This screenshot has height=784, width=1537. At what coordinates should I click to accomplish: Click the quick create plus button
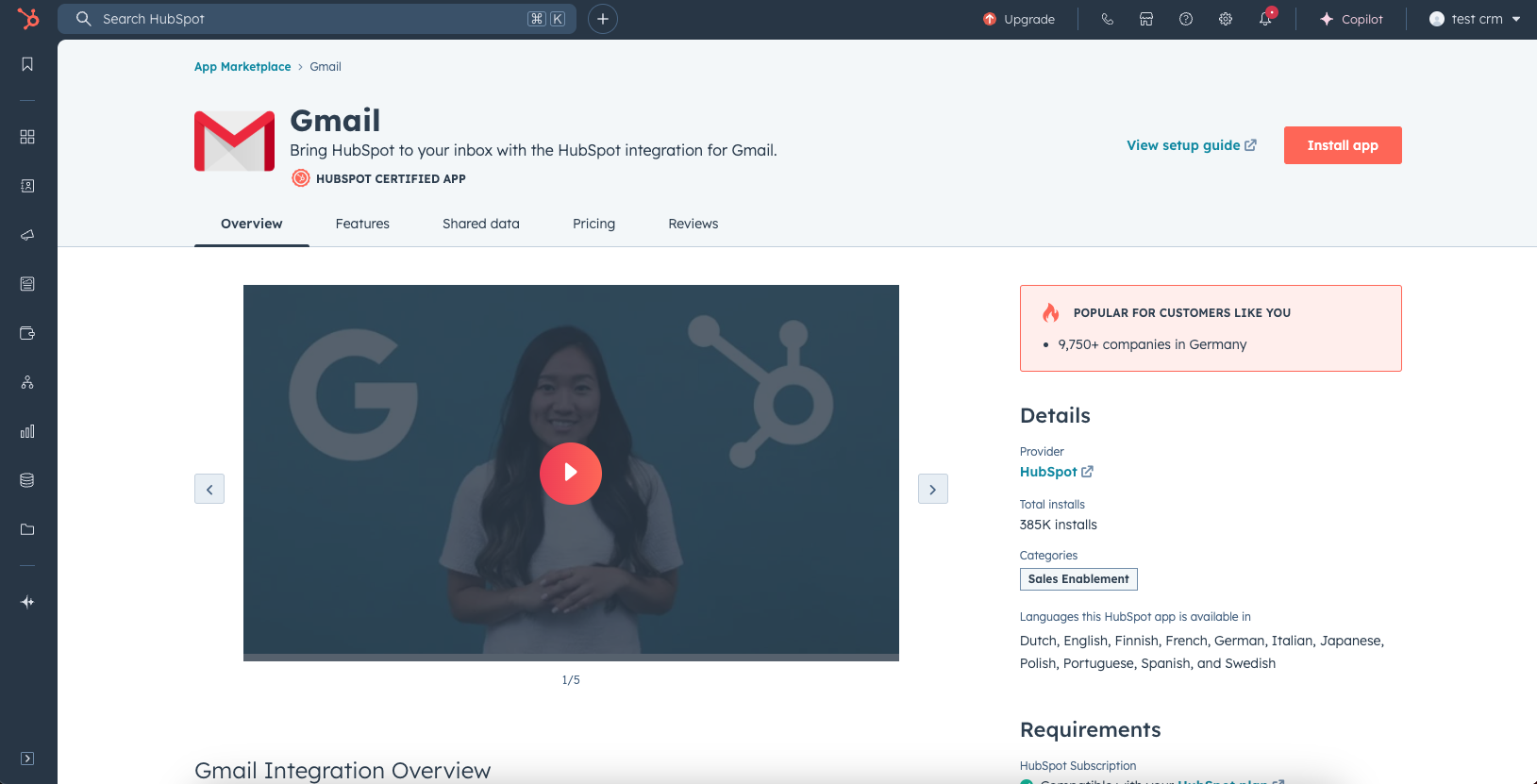click(603, 19)
